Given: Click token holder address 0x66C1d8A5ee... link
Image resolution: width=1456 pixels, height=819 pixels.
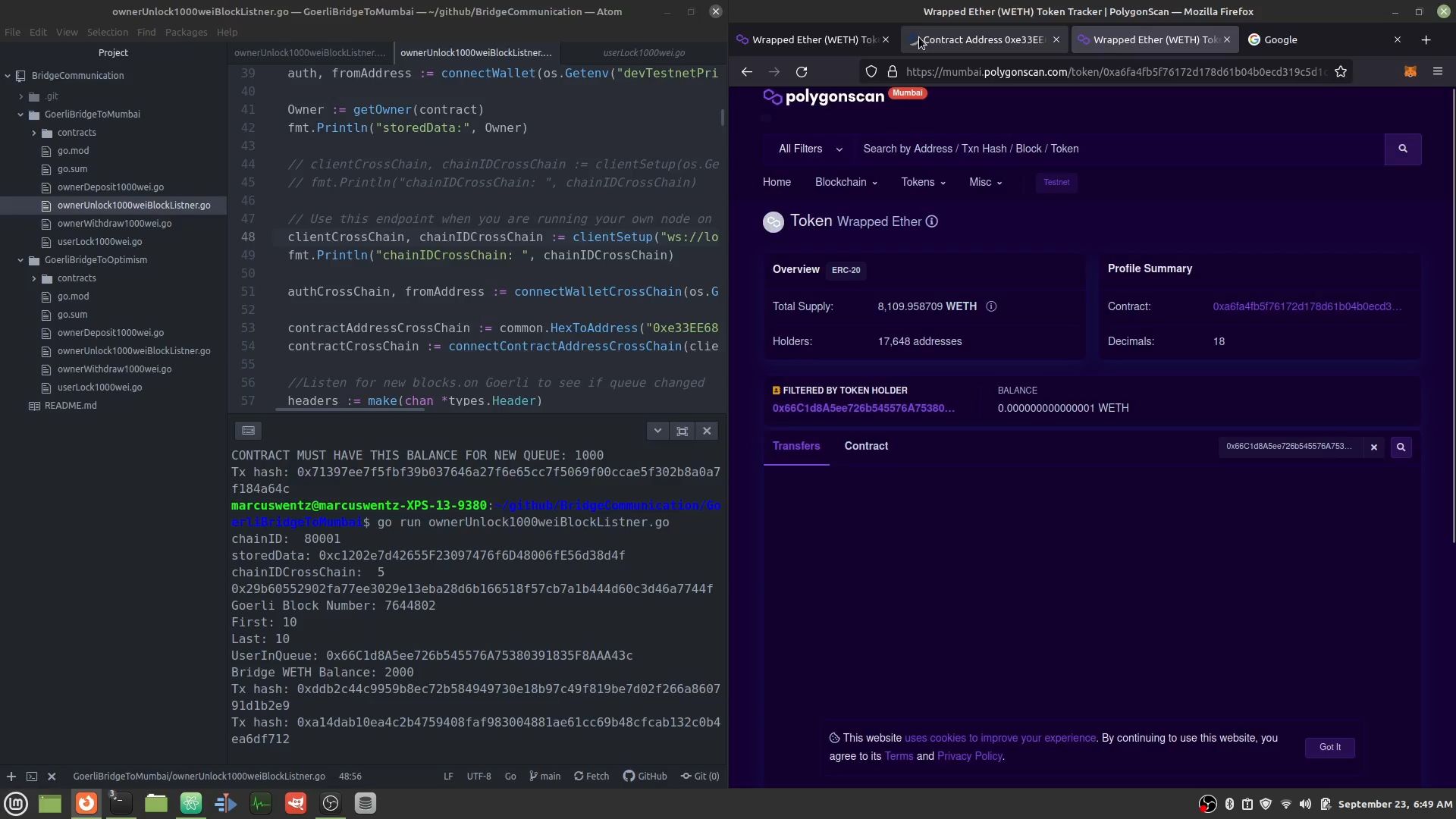Looking at the screenshot, I should pos(863,408).
